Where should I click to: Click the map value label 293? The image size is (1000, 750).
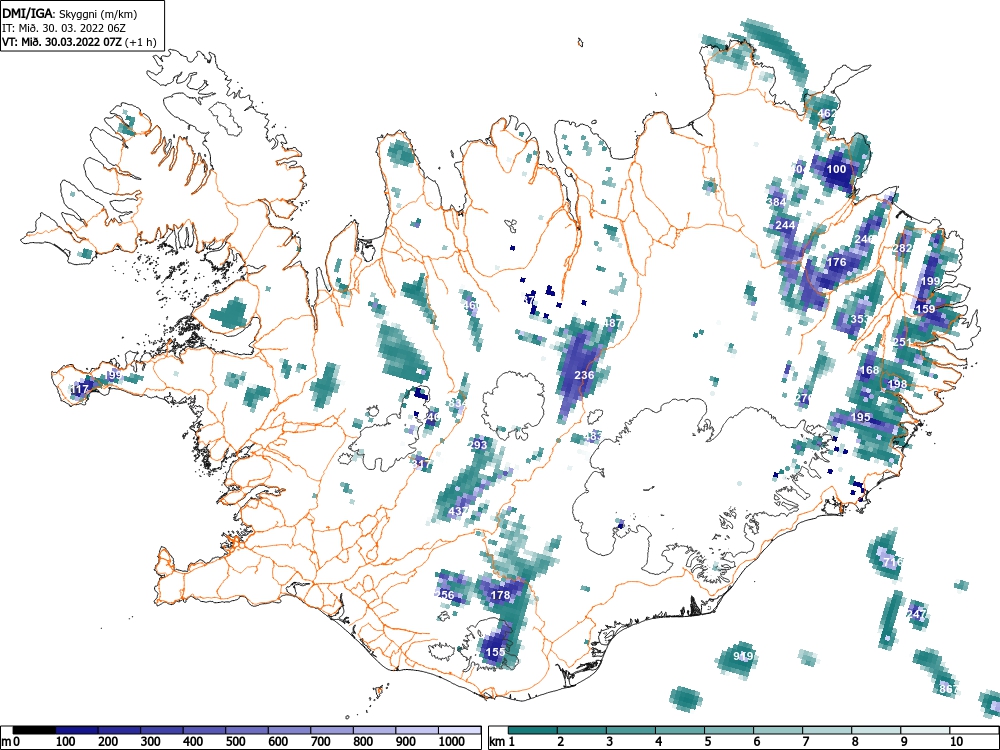click(x=478, y=445)
